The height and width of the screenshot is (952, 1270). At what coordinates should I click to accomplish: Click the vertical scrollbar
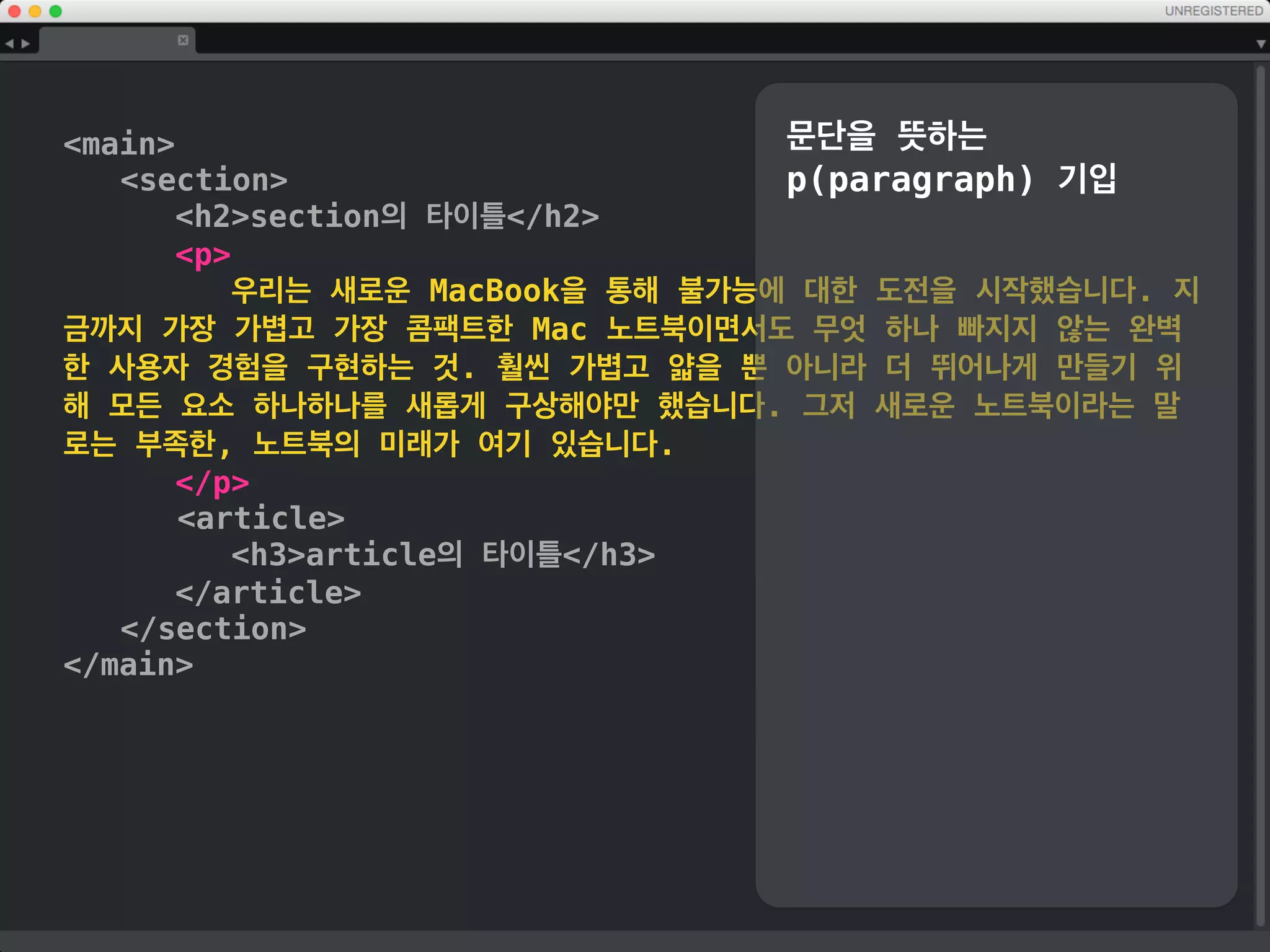tap(1261, 496)
